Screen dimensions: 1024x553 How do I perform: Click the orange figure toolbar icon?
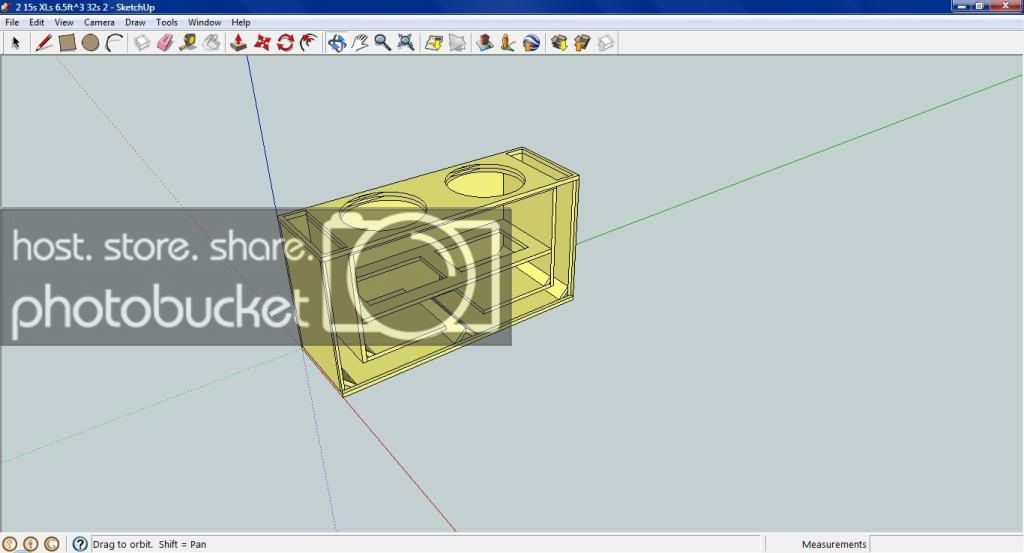pyautogui.click(x=507, y=43)
